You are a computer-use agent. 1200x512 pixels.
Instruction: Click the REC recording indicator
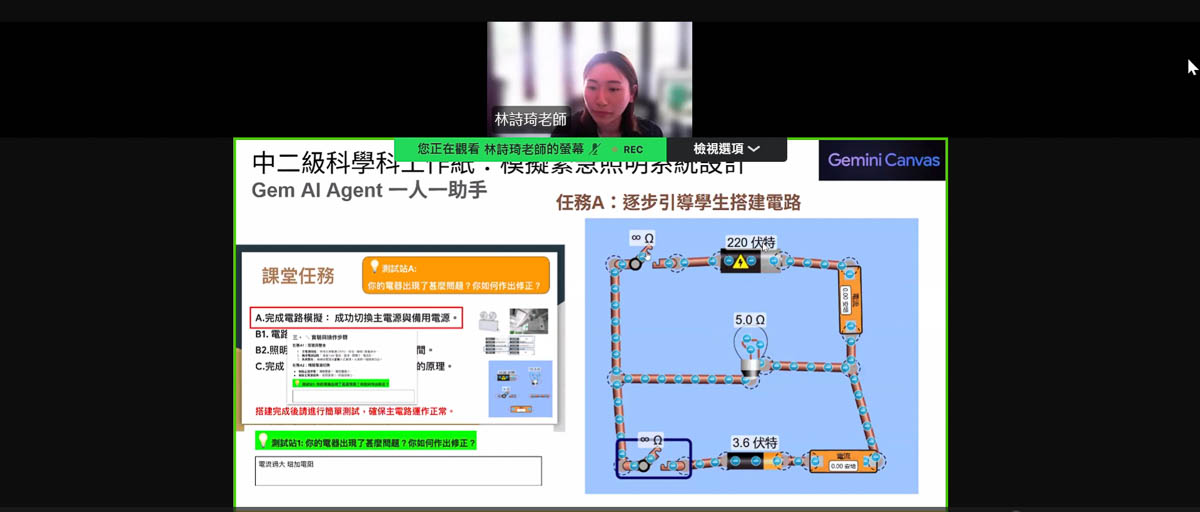(x=628, y=149)
